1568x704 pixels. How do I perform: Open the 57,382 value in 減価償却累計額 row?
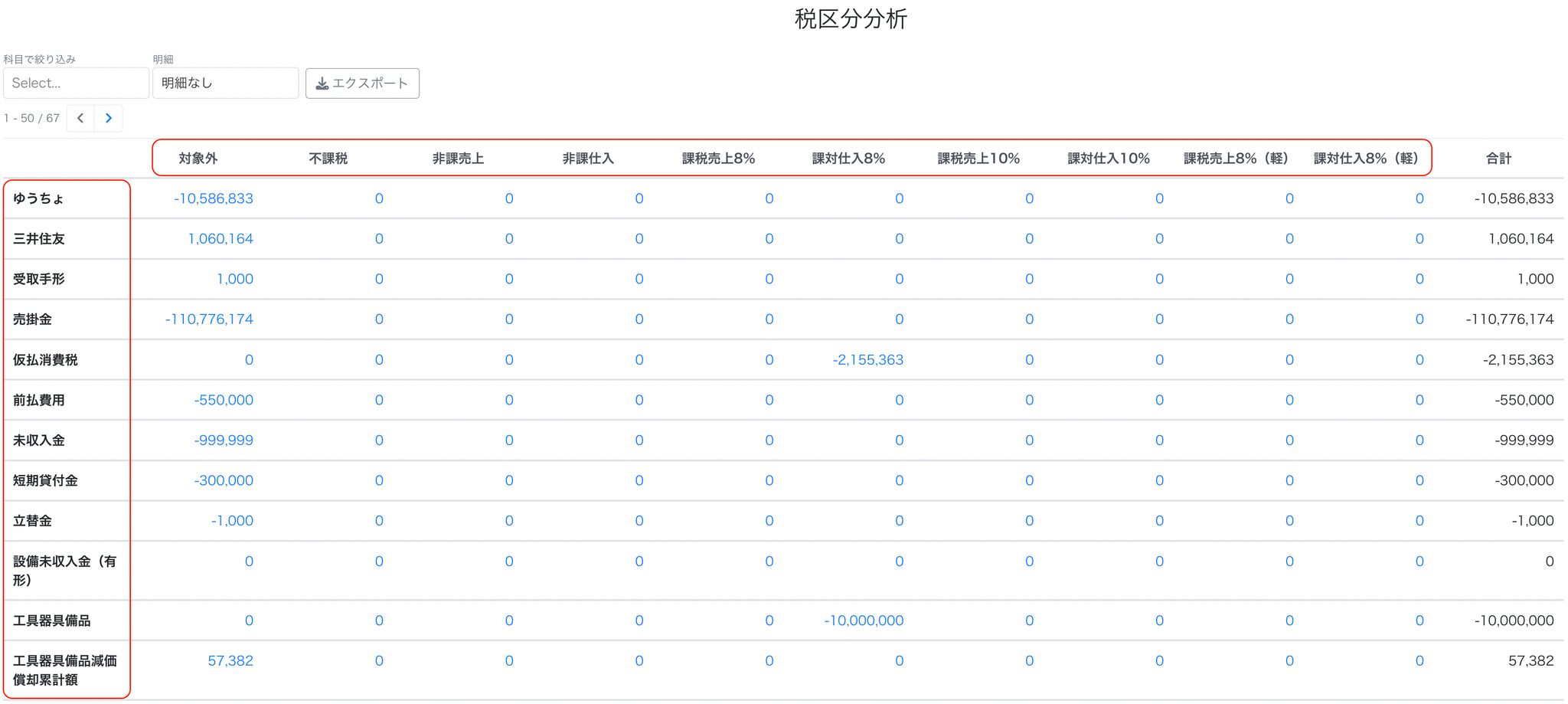pyautogui.click(x=230, y=661)
